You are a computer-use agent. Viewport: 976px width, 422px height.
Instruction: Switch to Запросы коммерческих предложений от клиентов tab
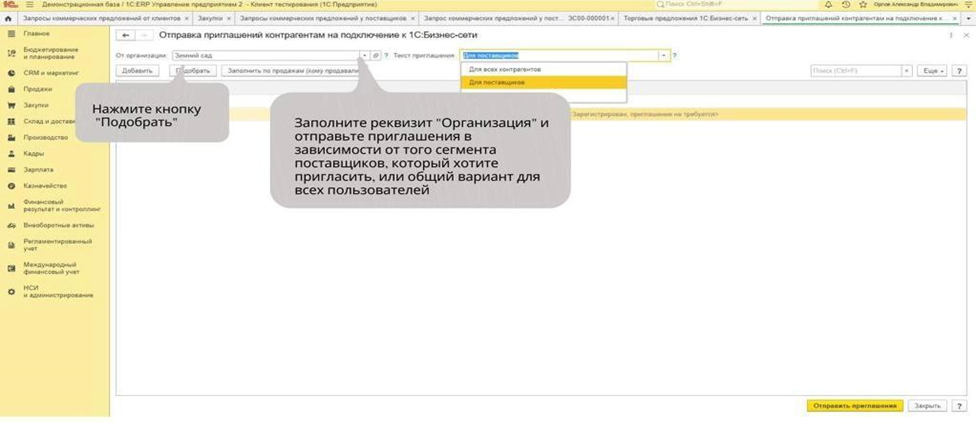point(103,19)
